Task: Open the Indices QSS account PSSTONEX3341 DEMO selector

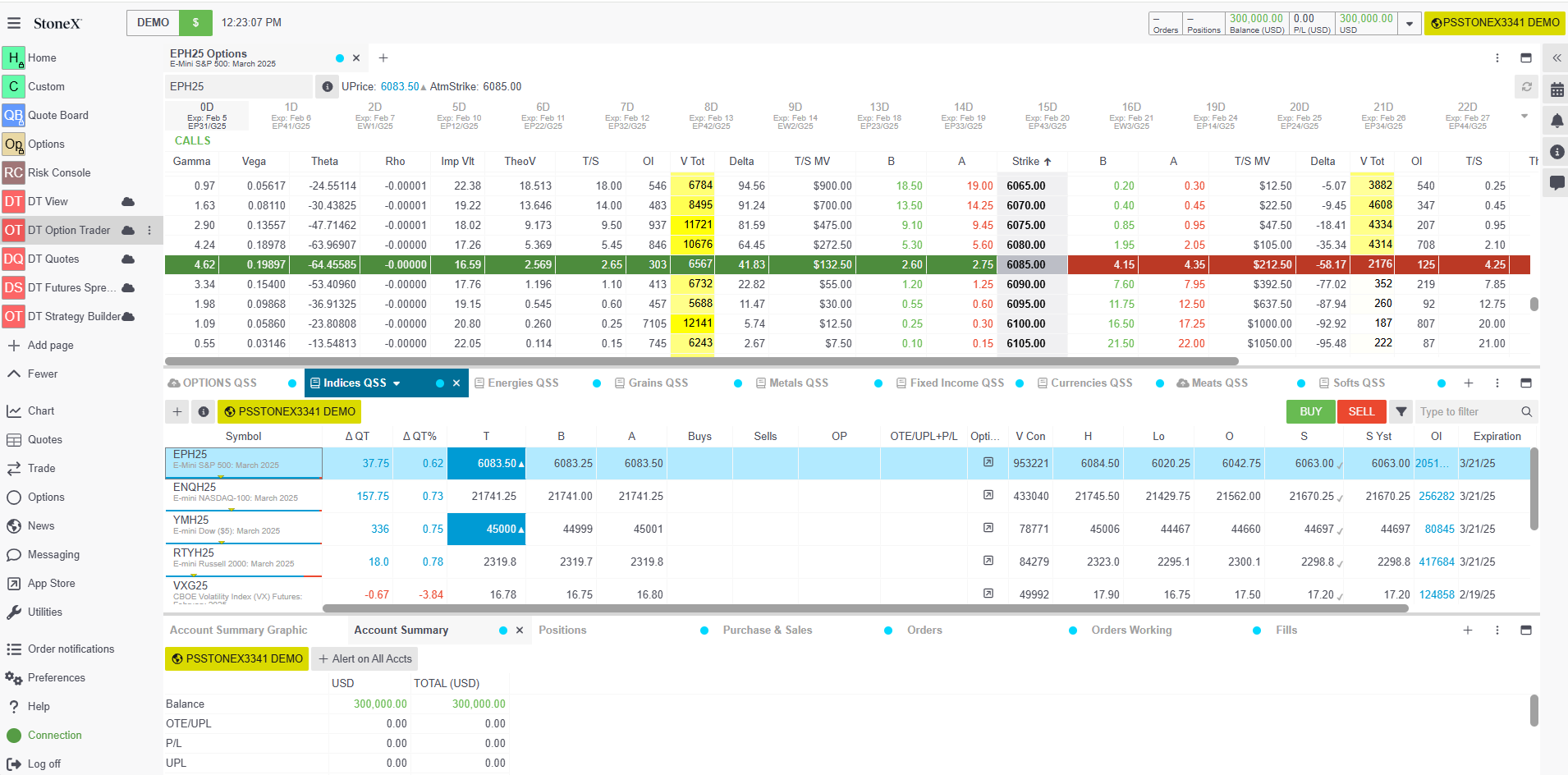Action: pos(289,411)
